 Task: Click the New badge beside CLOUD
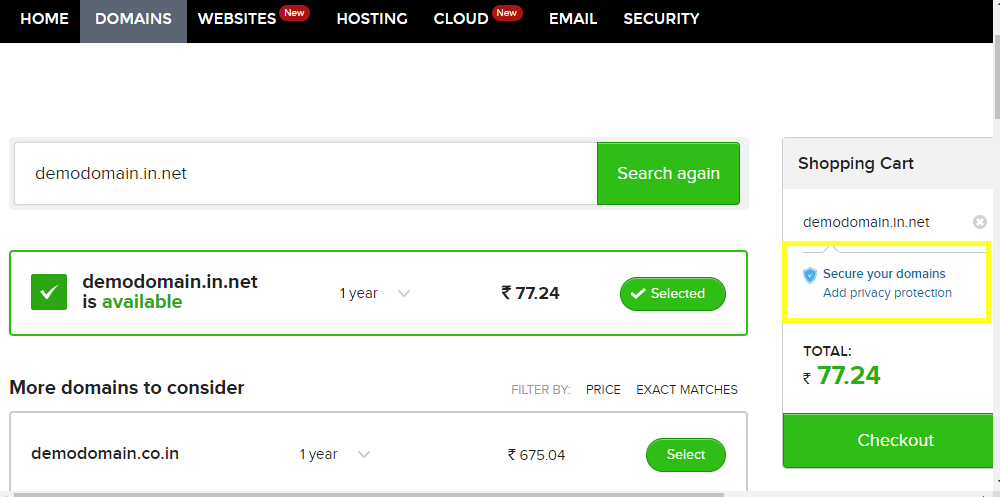click(507, 13)
